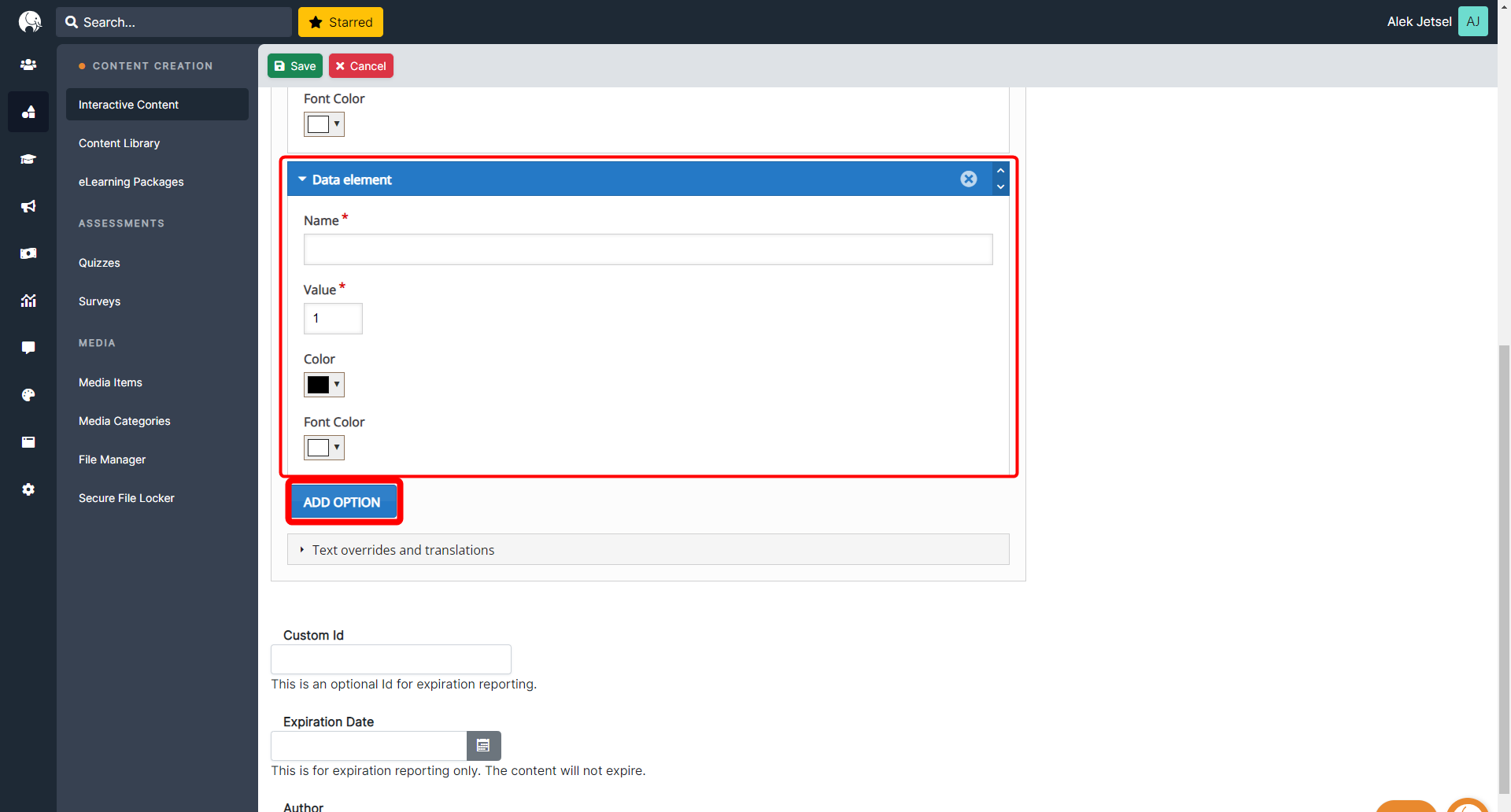Open the chat bubble sidebar icon
Image resolution: width=1511 pixels, height=812 pixels.
tap(28, 348)
